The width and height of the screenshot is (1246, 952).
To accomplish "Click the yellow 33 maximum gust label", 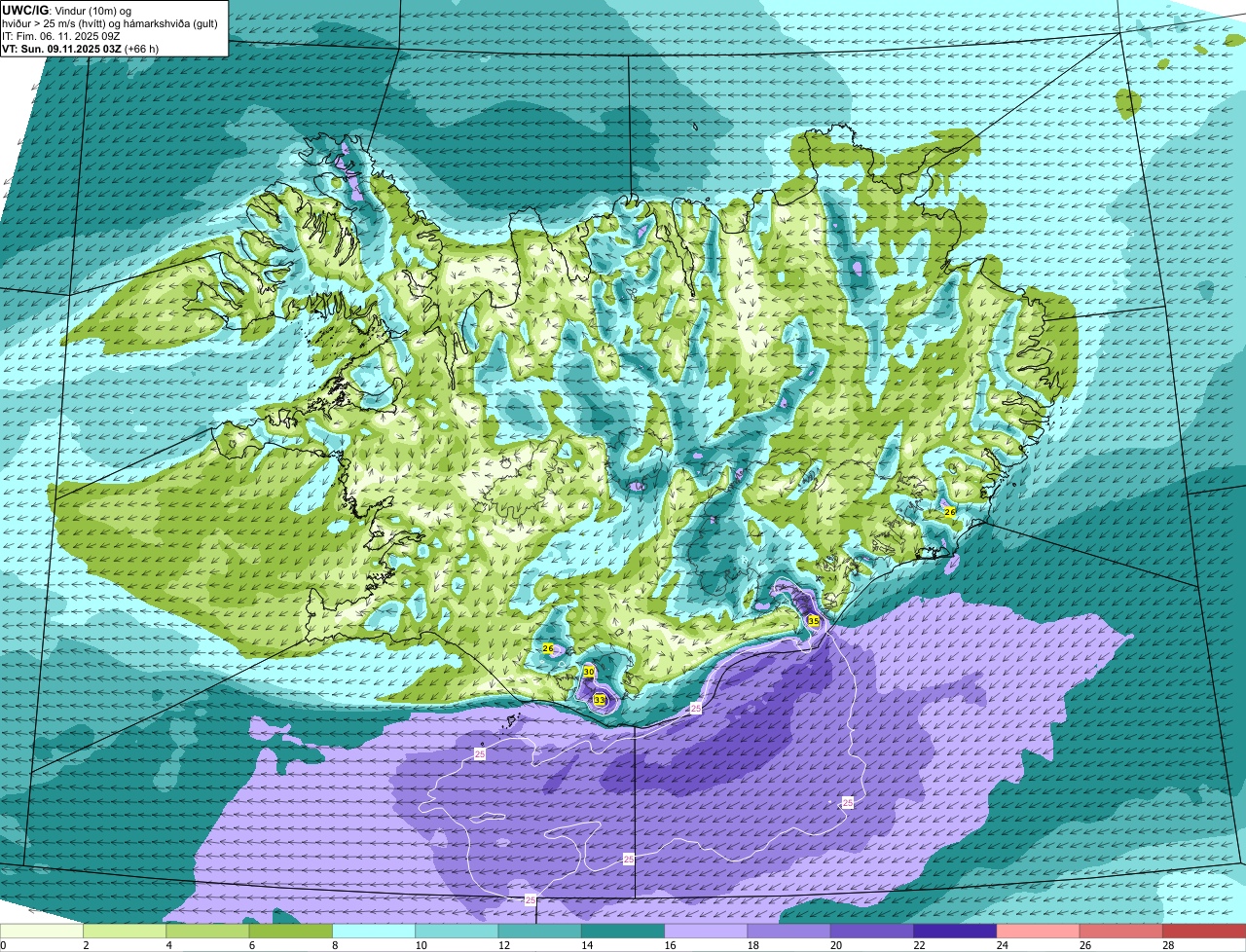I will (599, 700).
